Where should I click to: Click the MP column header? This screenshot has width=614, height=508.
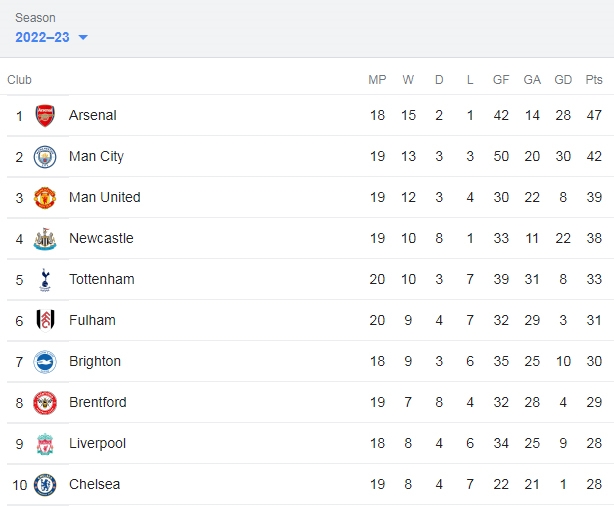click(x=377, y=80)
